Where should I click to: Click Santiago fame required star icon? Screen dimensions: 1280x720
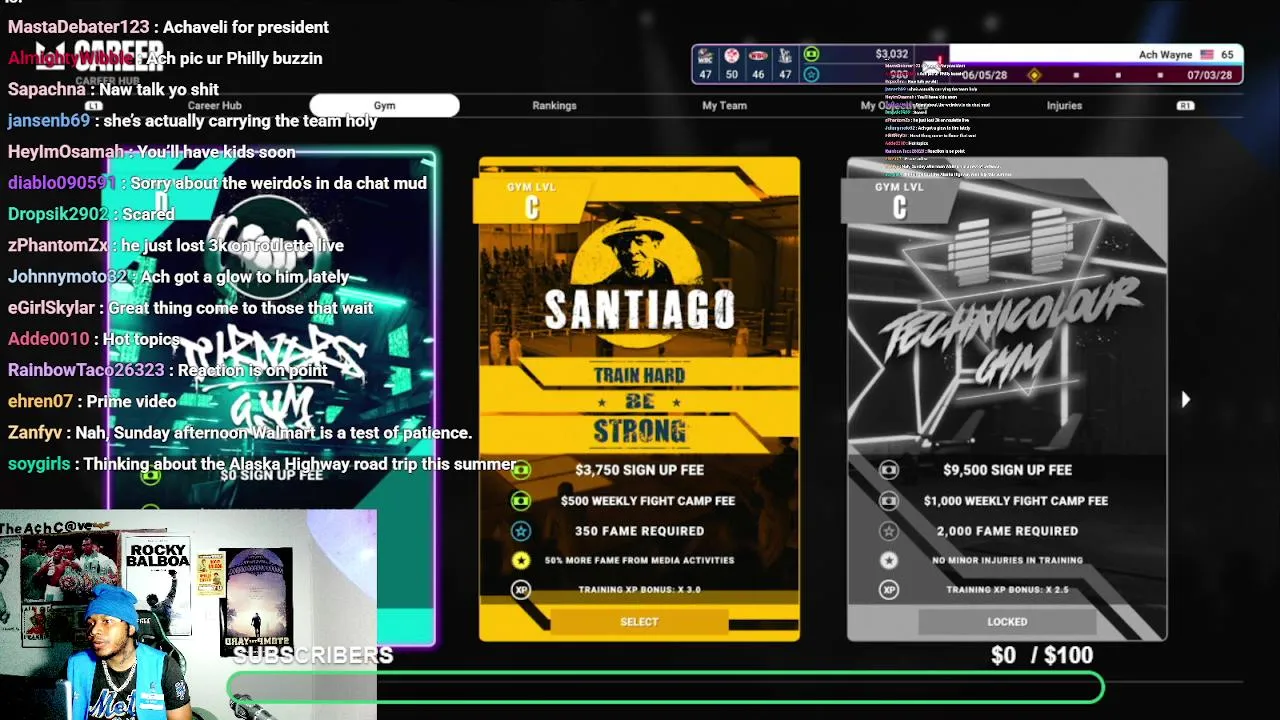pos(521,531)
